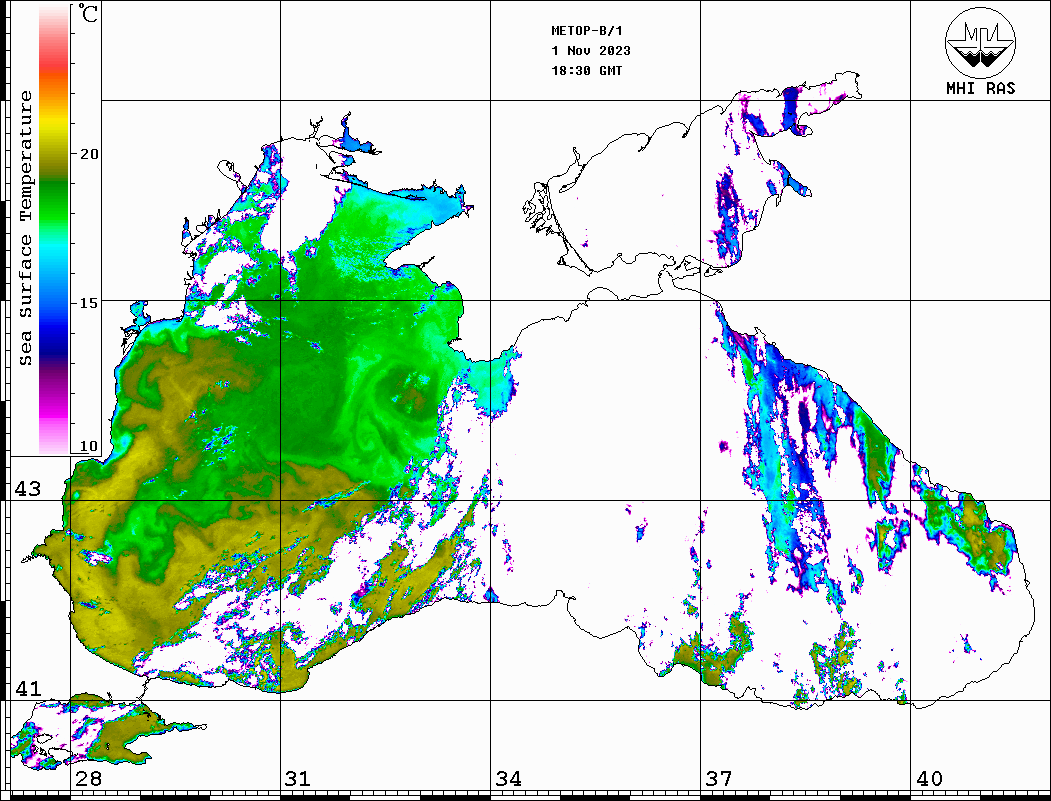
Task: Click latitude label '41'
Action: (27, 688)
